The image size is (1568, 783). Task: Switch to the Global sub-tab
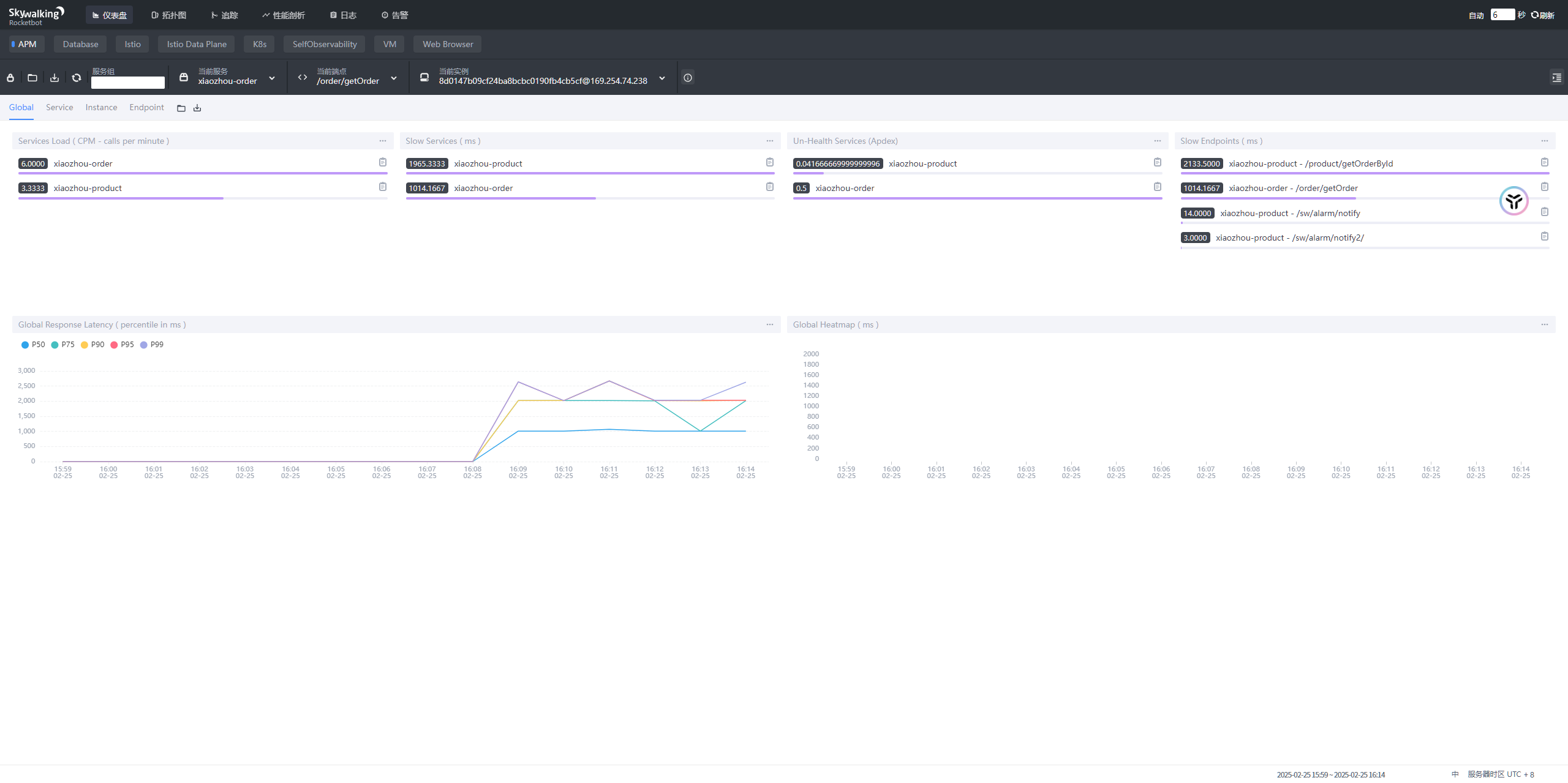21,108
